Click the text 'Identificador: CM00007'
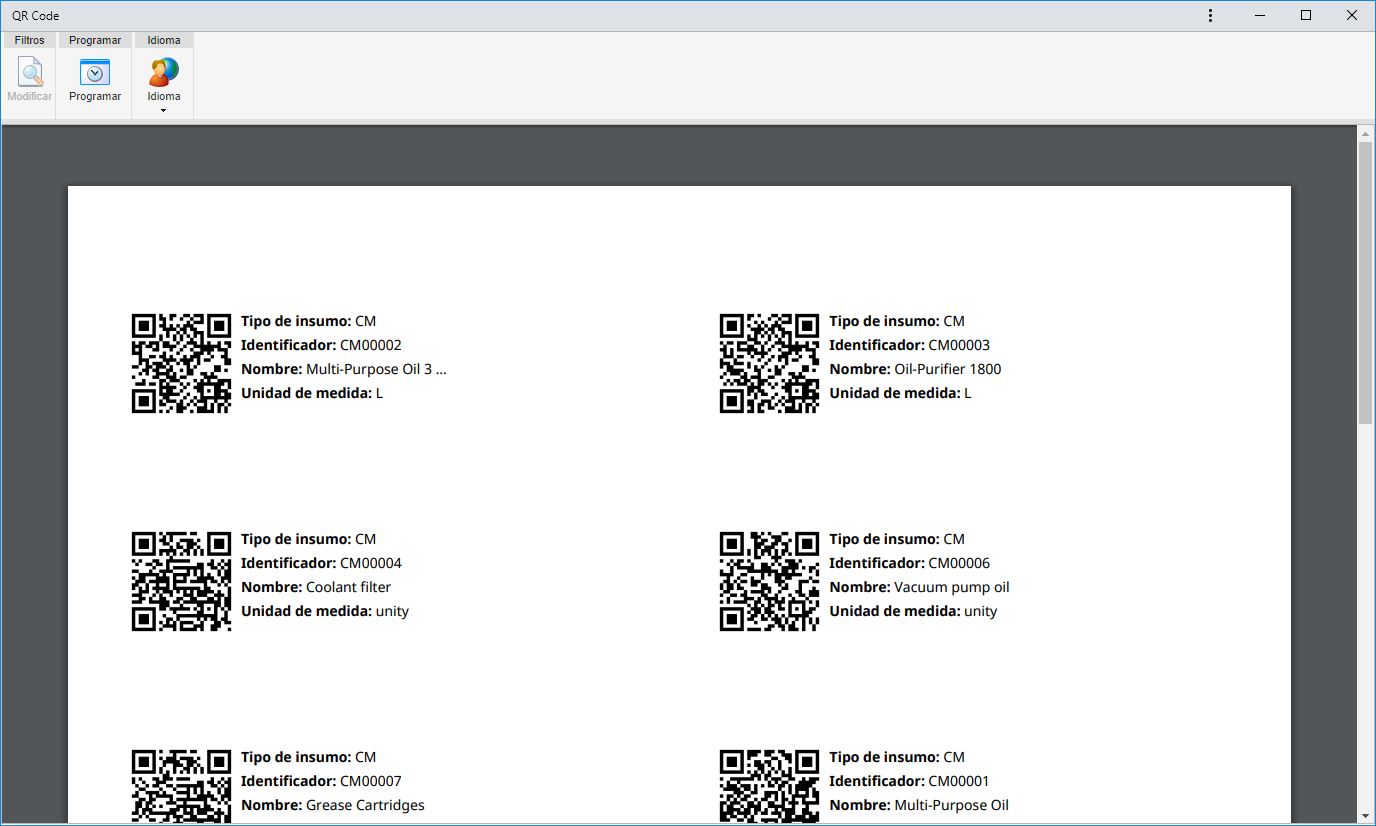The width and height of the screenshot is (1376, 826). click(321, 781)
